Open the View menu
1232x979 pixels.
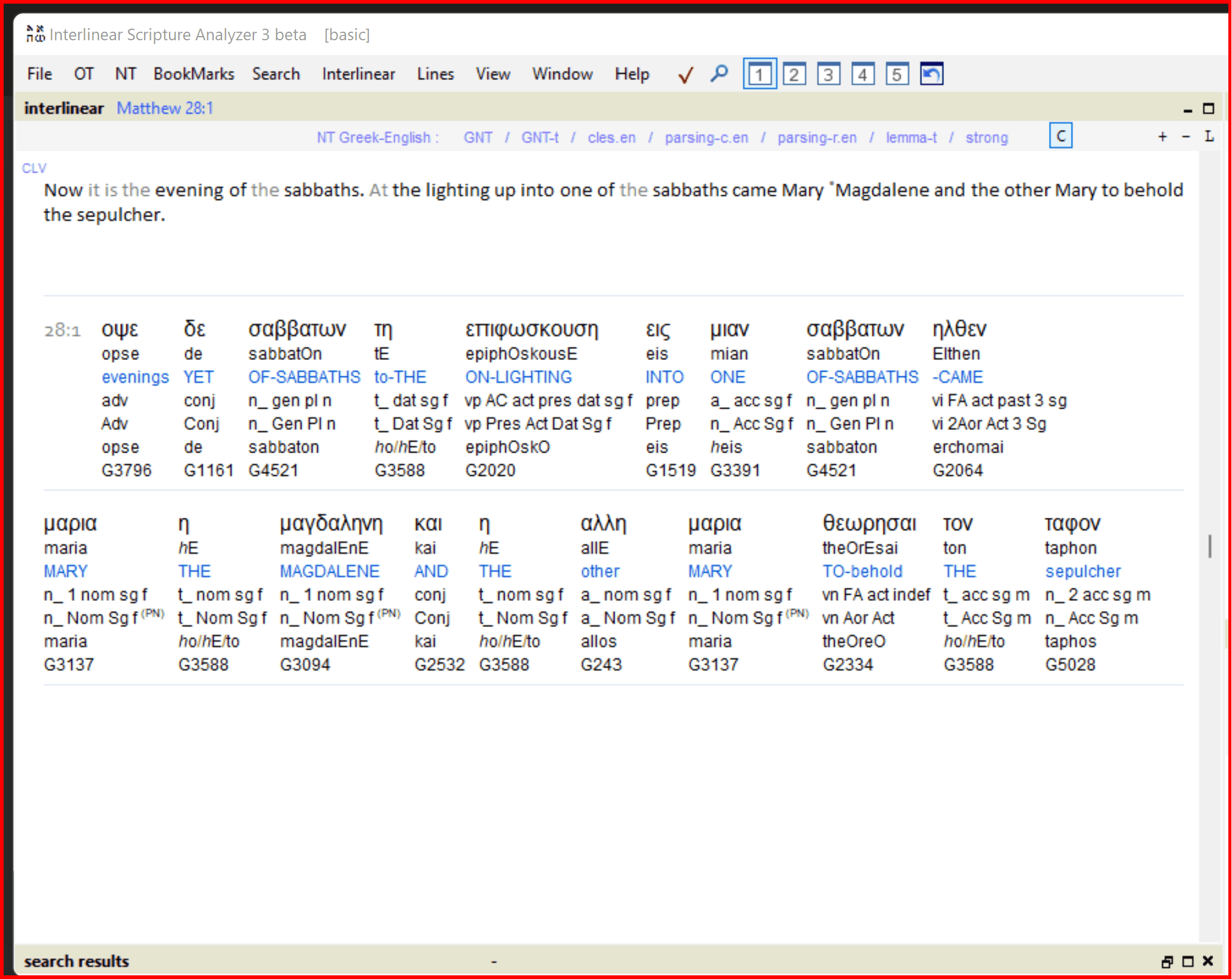point(492,74)
